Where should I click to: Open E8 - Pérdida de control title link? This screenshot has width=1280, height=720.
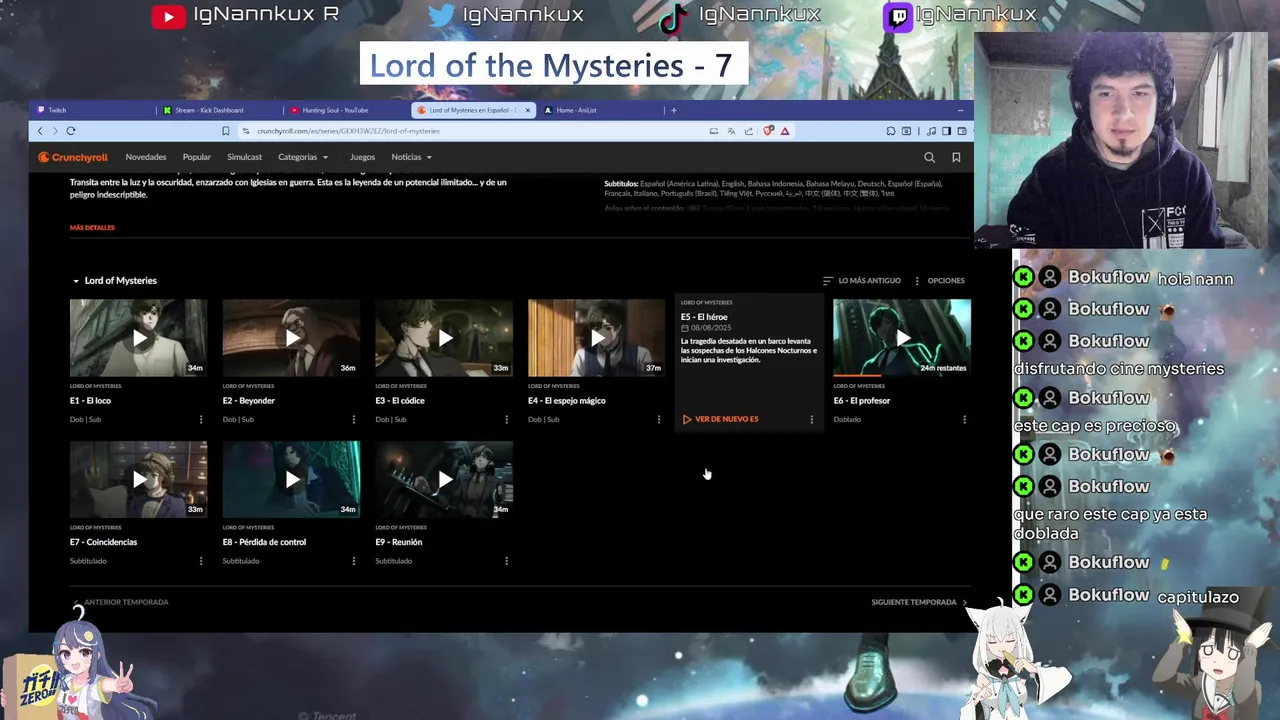[264, 542]
